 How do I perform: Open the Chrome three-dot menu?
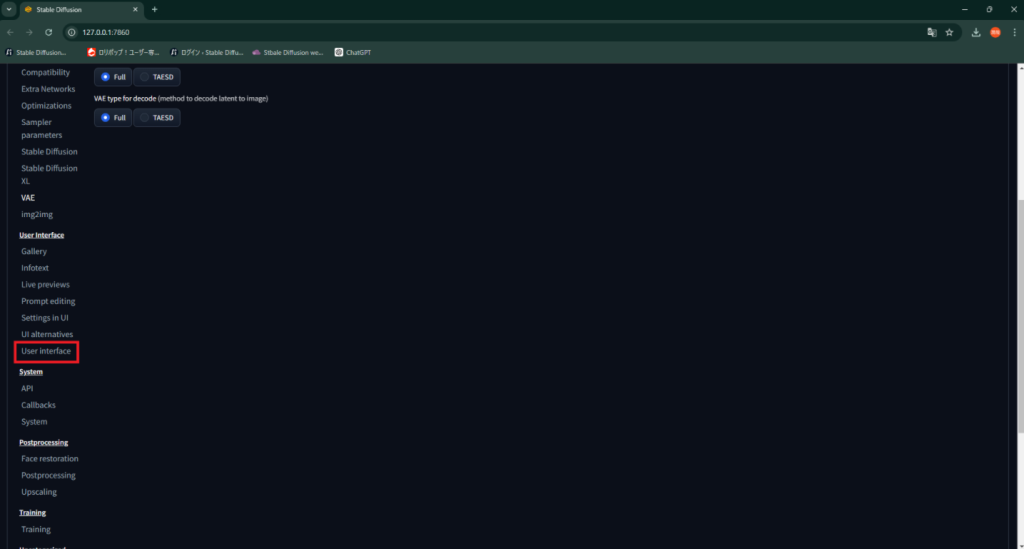coord(1013,32)
